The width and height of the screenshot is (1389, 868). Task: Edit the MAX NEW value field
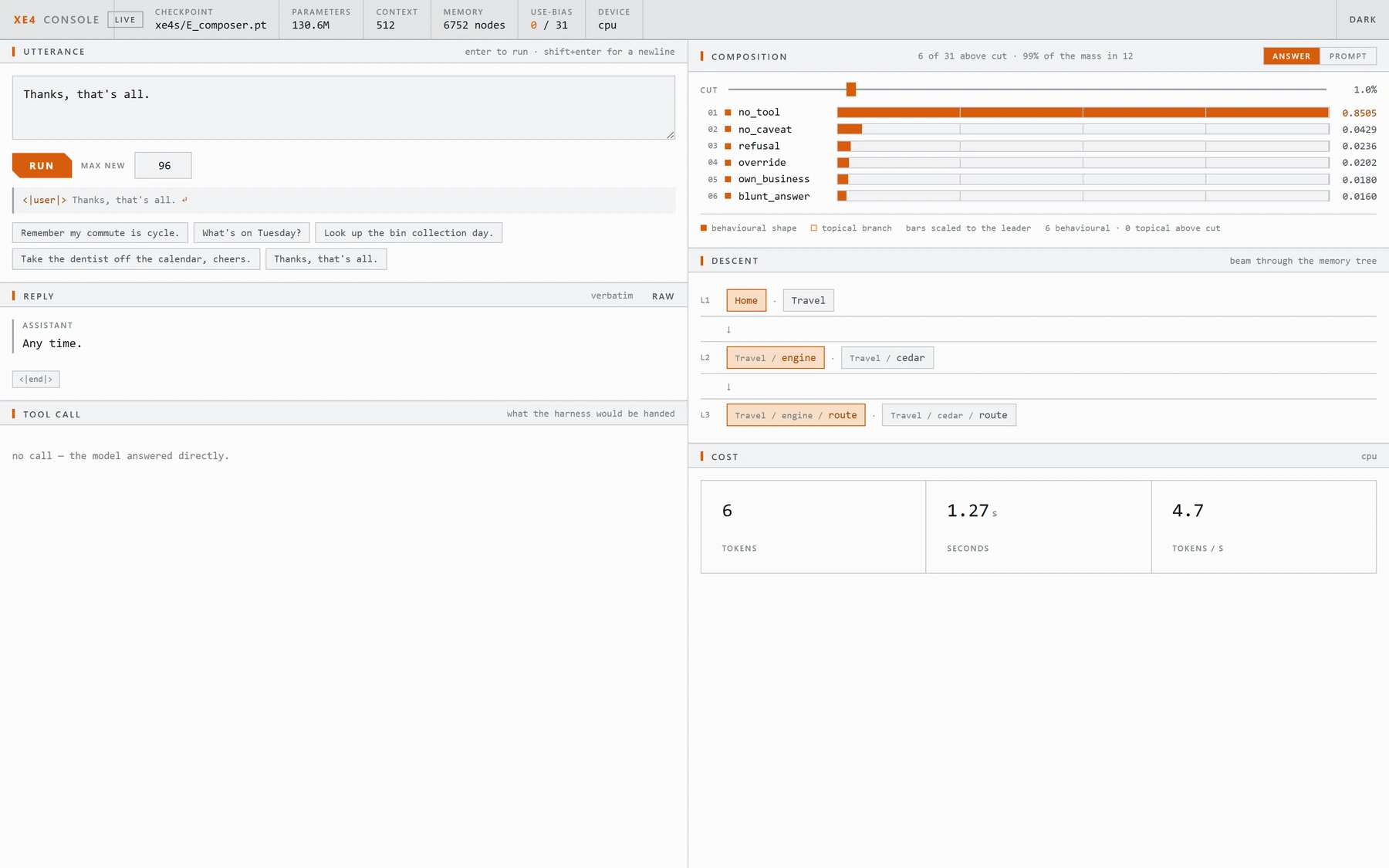tap(163, 166)
